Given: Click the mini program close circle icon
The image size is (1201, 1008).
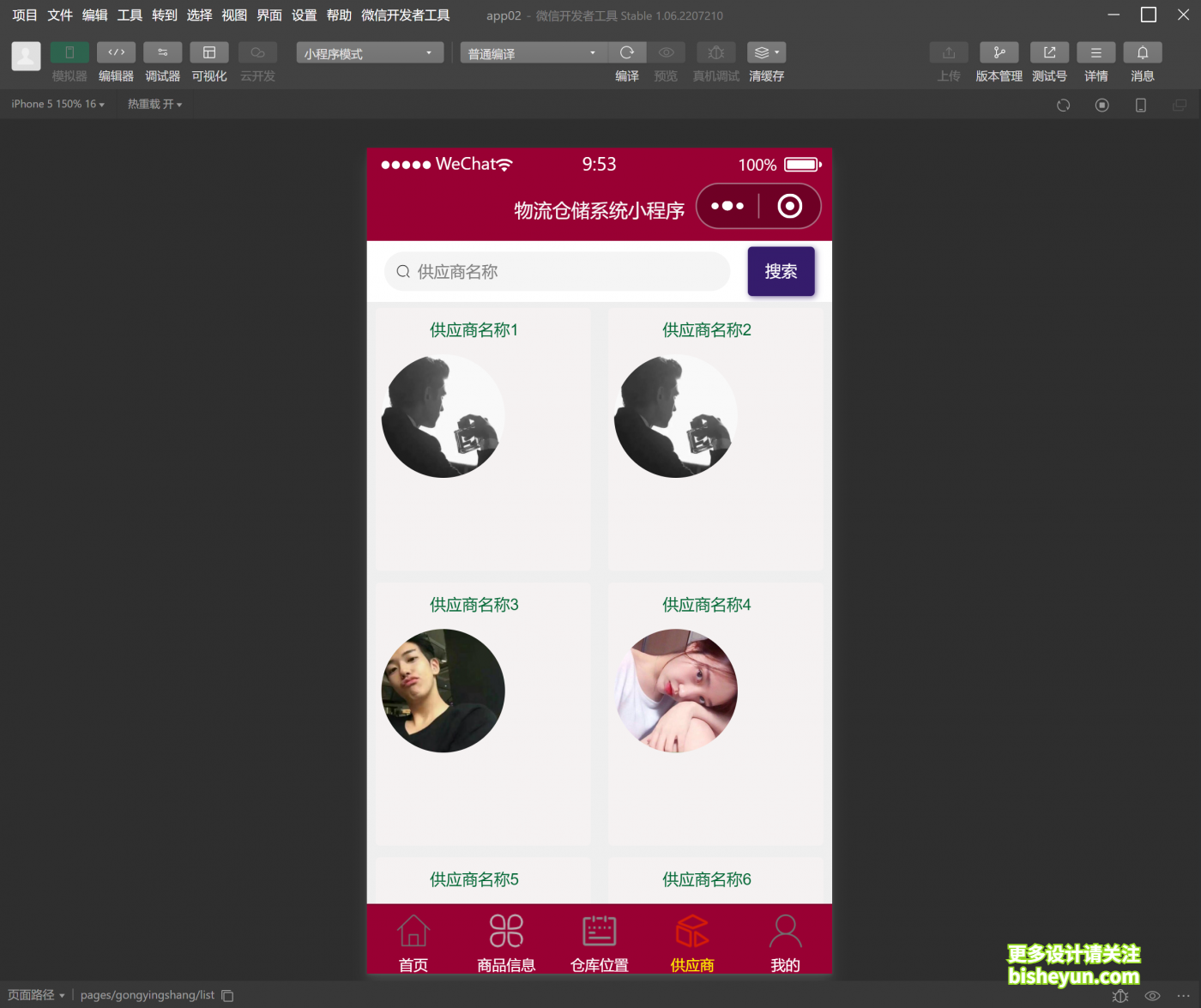Looking at the screenshot, I should [790, 206].
